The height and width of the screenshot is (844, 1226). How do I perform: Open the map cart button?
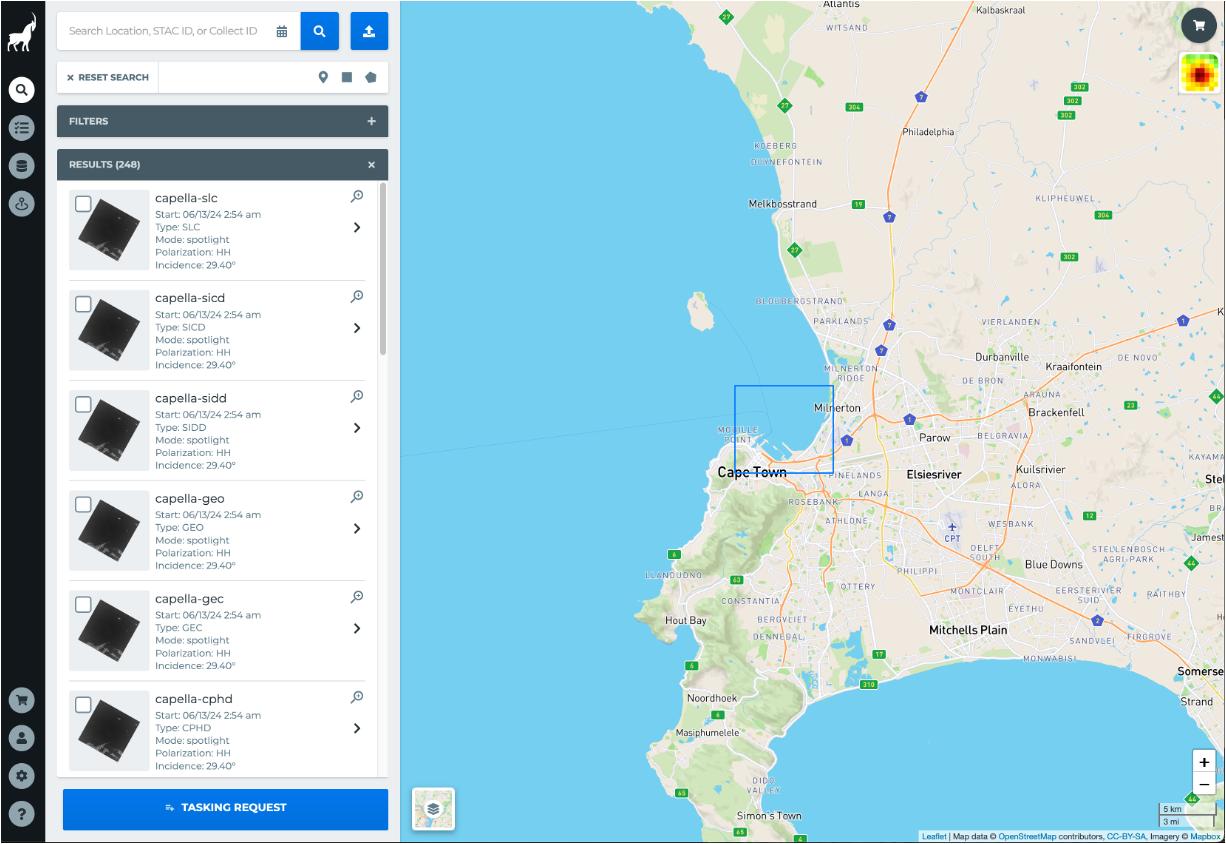1199,26
